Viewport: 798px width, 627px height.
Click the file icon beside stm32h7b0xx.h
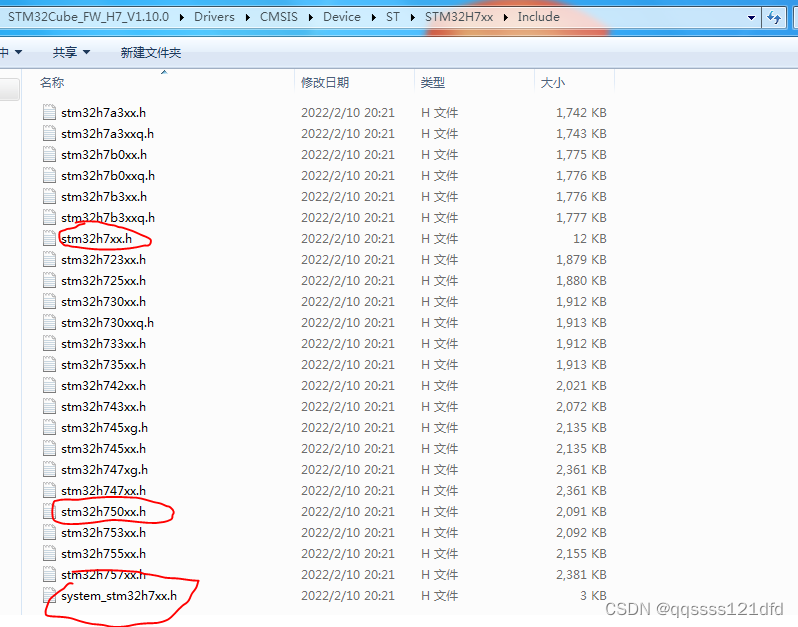49,154
